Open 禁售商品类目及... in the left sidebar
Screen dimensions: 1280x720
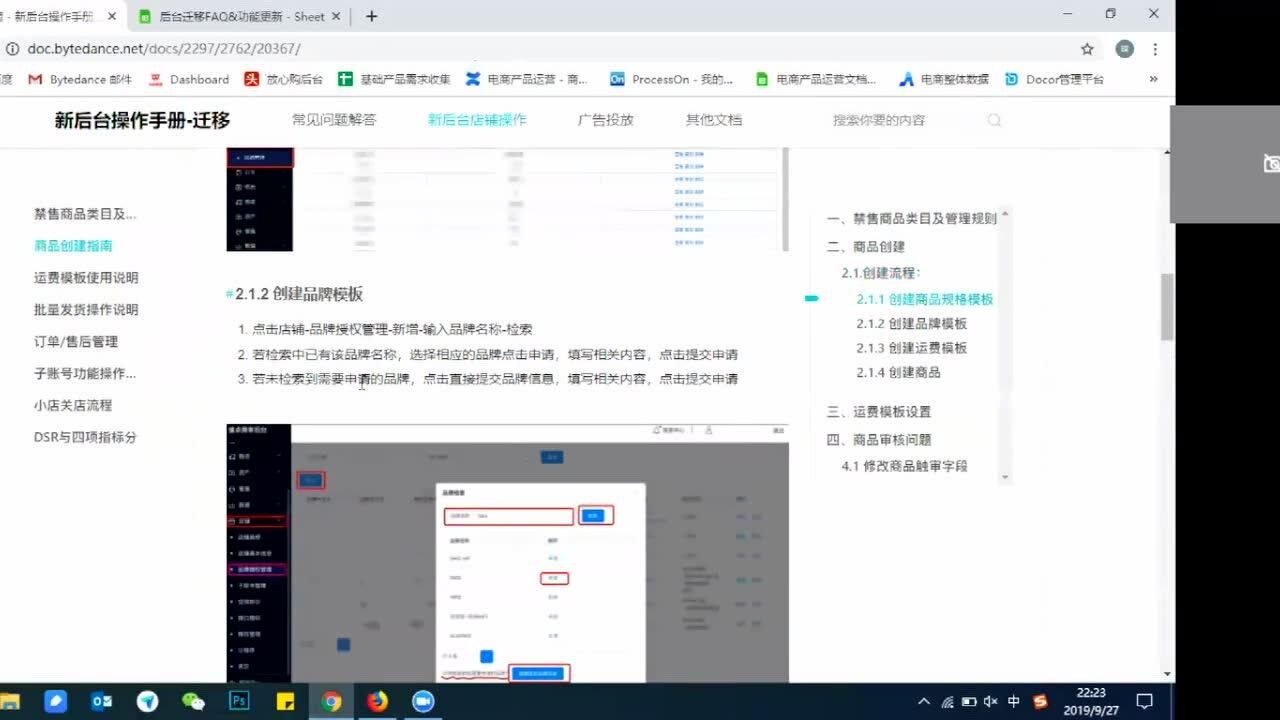85,214
